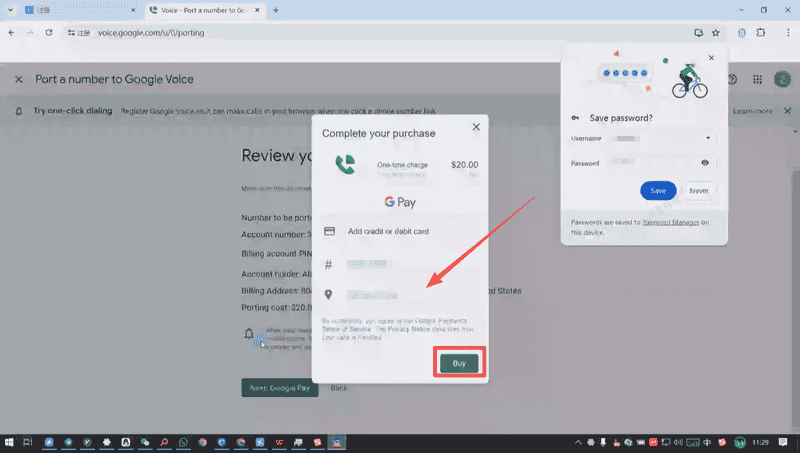800x453 pixels.
Task: Open the tab search dropdown in Chrome
Action: coord(10,10)
